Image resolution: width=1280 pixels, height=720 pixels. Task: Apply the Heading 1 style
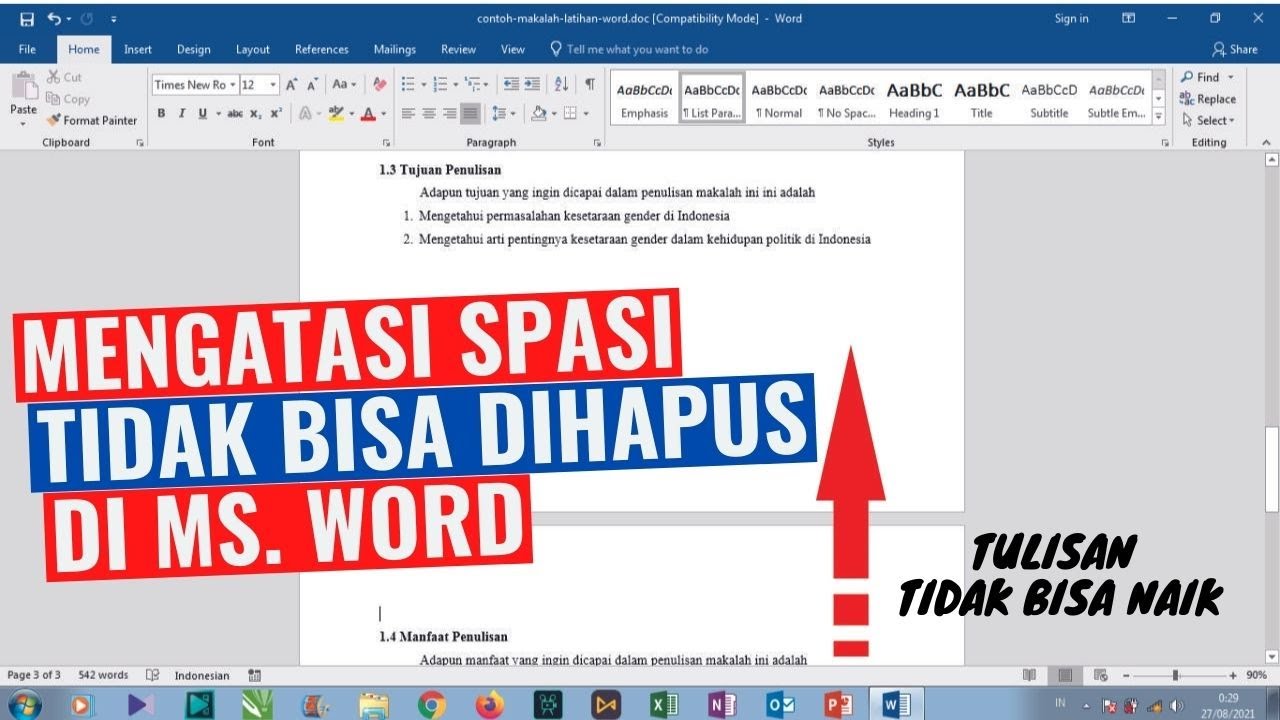click(x=914, y=98)
